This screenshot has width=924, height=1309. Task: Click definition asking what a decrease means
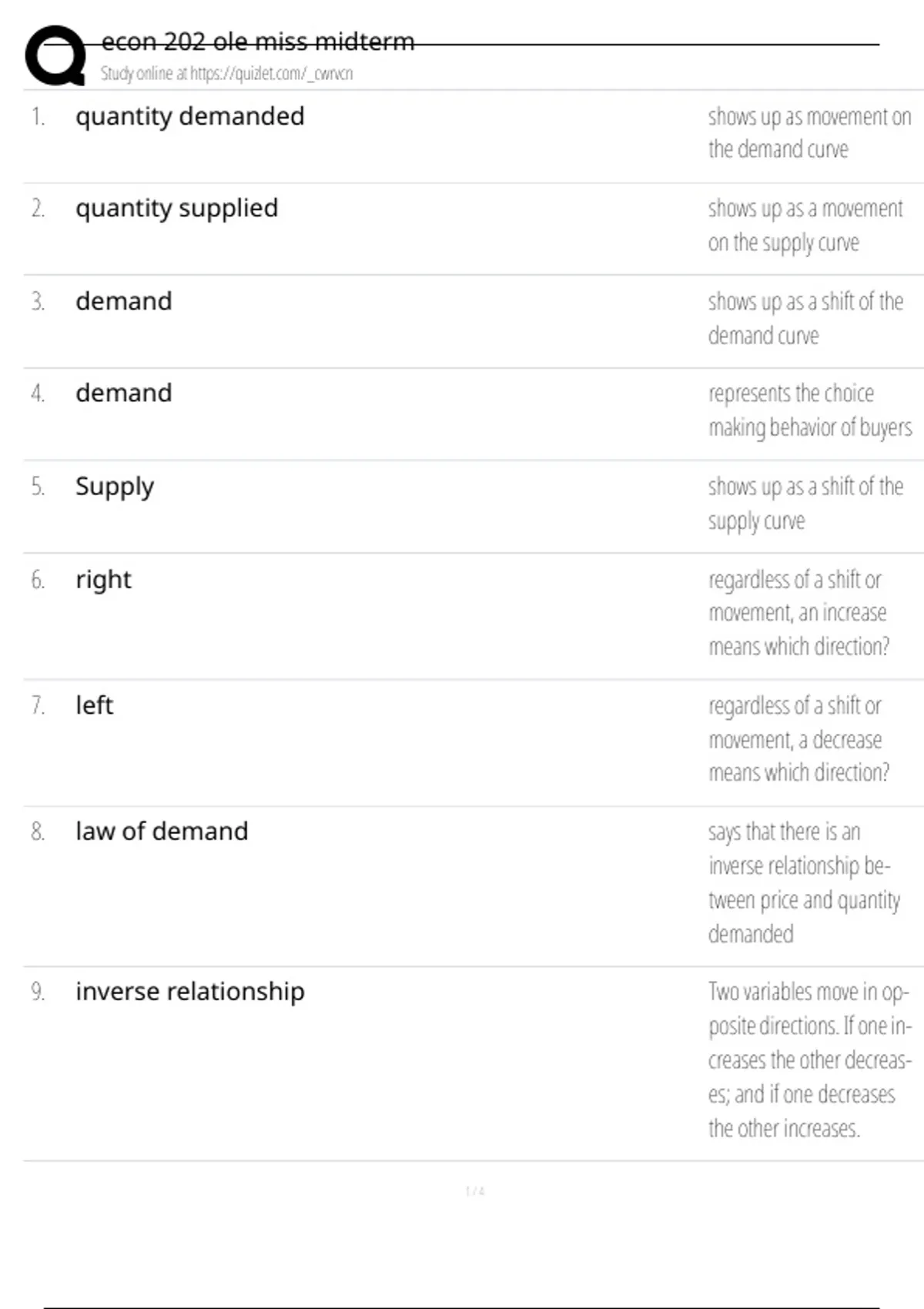point(798,739)
